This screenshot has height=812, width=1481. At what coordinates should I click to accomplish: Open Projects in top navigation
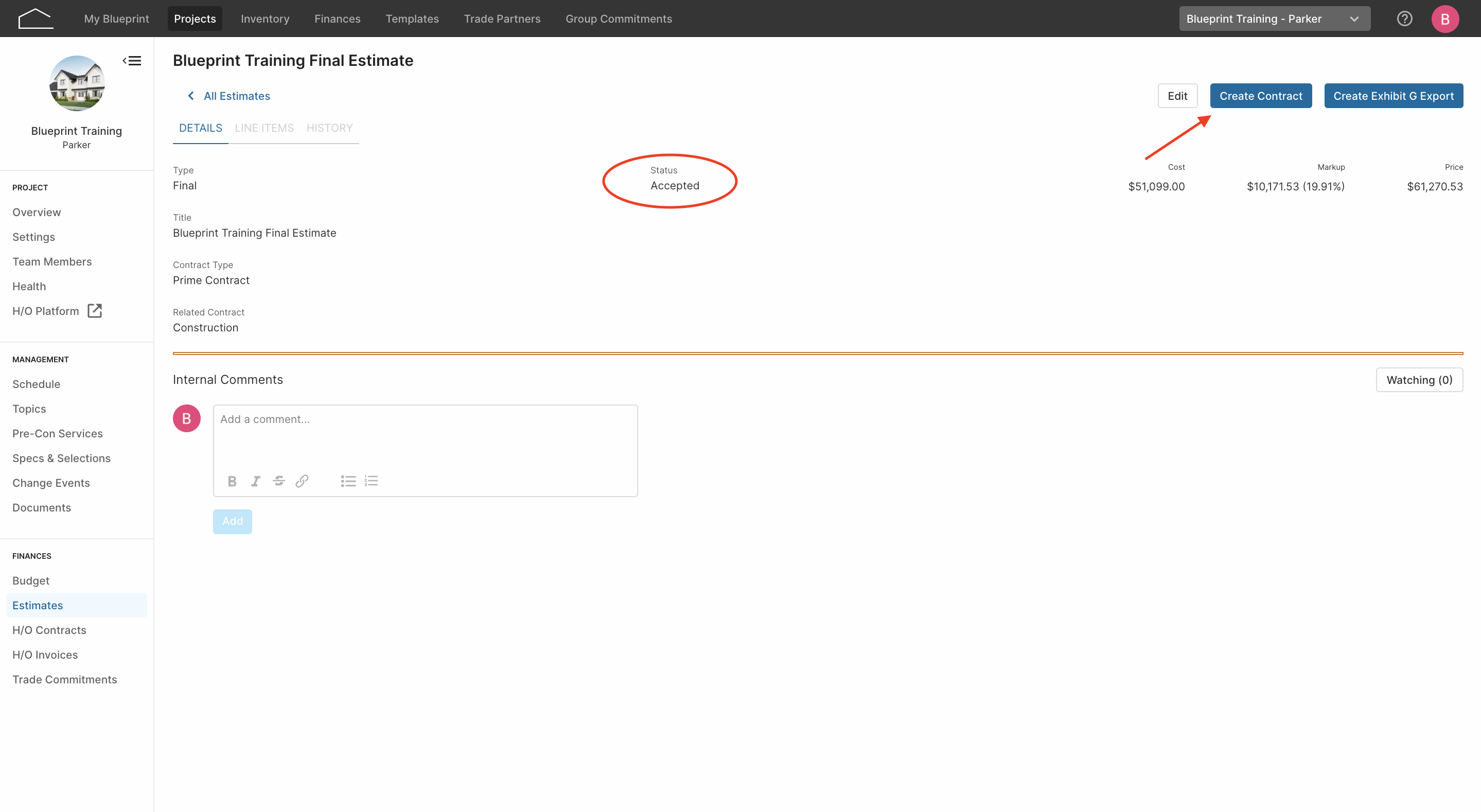tap(195, 19)
